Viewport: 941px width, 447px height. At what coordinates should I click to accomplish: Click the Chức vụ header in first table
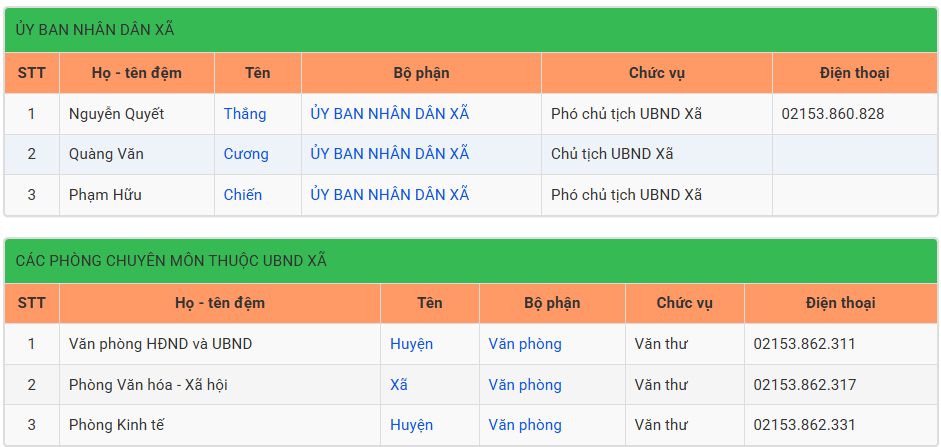657,73
